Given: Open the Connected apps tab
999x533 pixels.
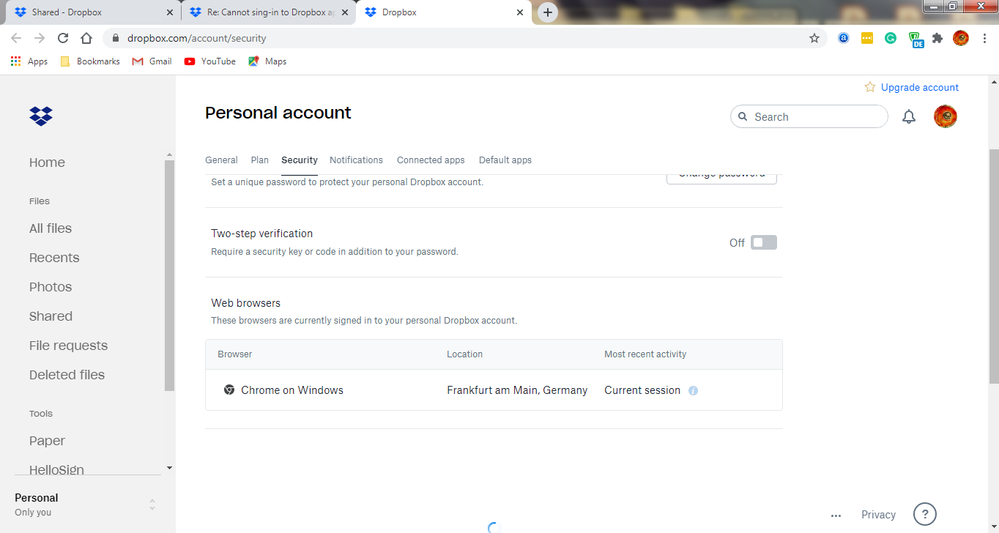Looking at the screenshot, I should [431, 160].
